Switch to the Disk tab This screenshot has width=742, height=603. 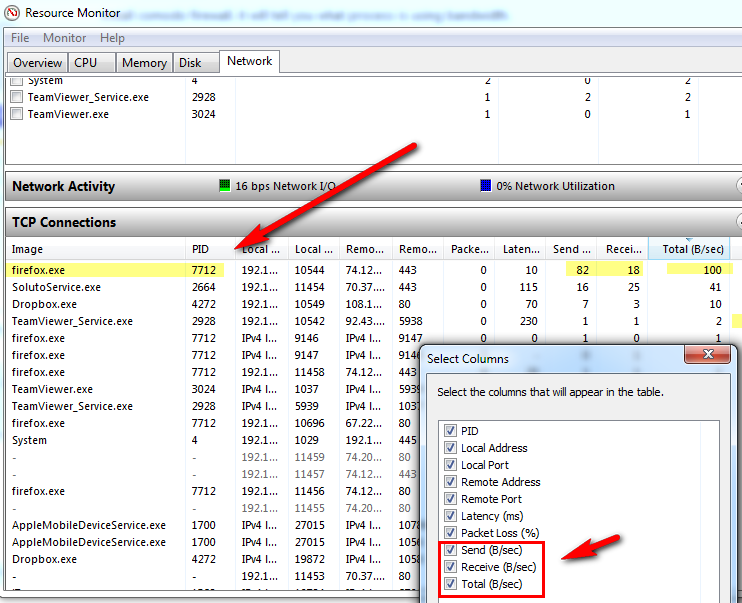point(190,63)
